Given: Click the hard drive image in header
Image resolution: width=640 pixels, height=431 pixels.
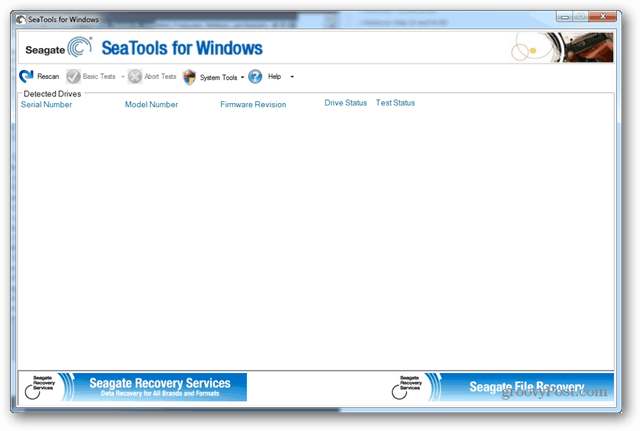Looking at the screenshot, I should click(562, 47).
